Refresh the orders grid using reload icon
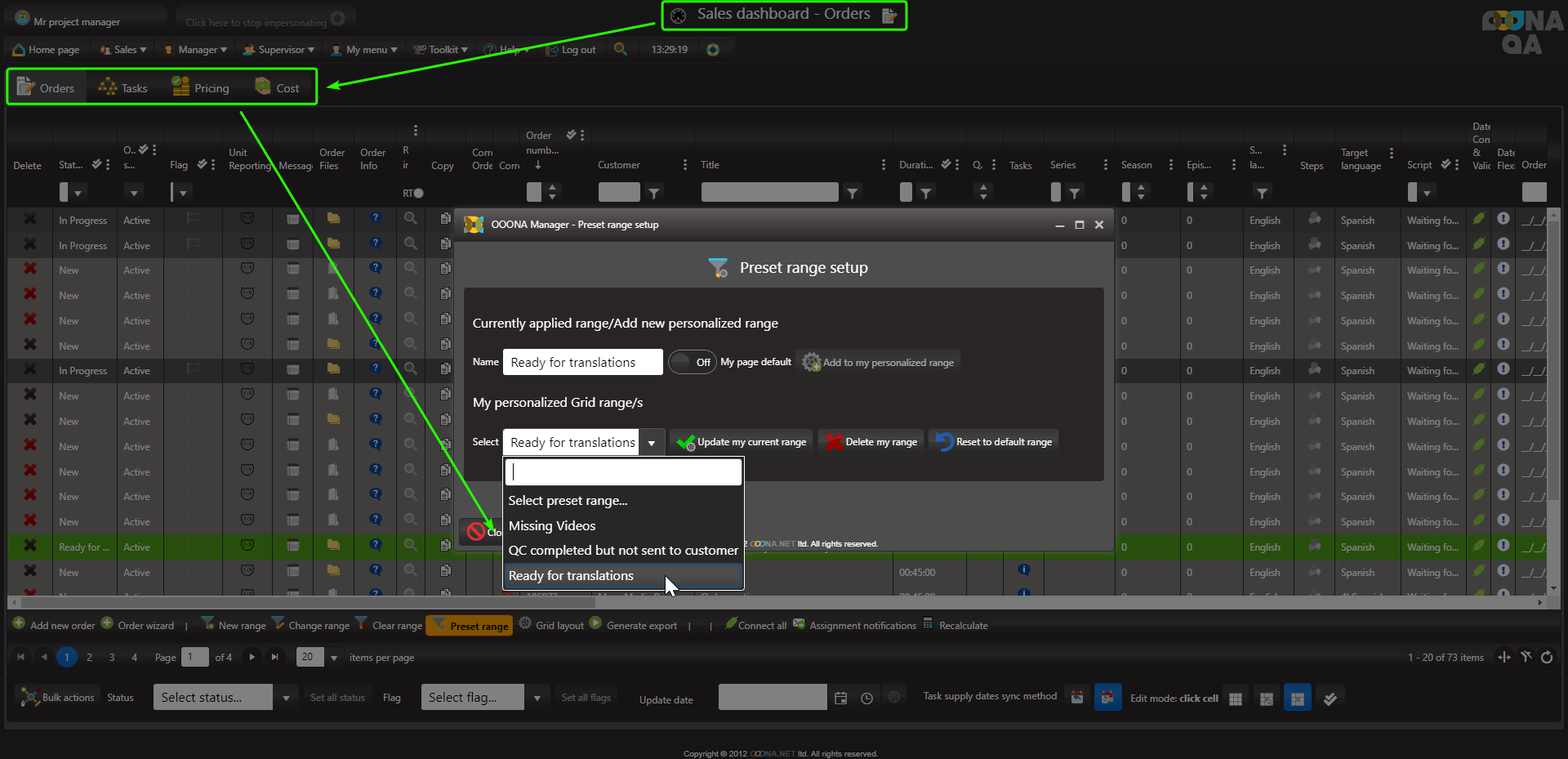 [1547, 657]
